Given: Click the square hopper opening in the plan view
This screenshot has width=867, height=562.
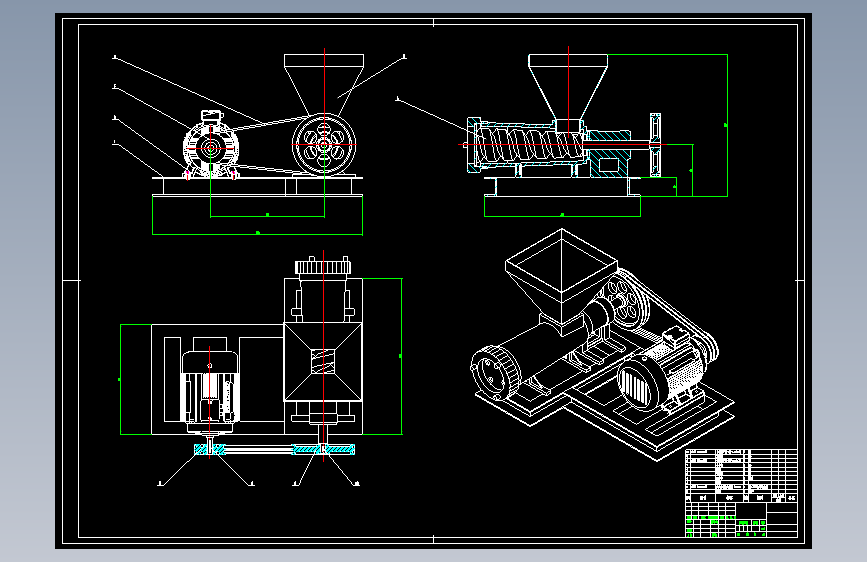Looking at the screenshot, I should [323, 362].
